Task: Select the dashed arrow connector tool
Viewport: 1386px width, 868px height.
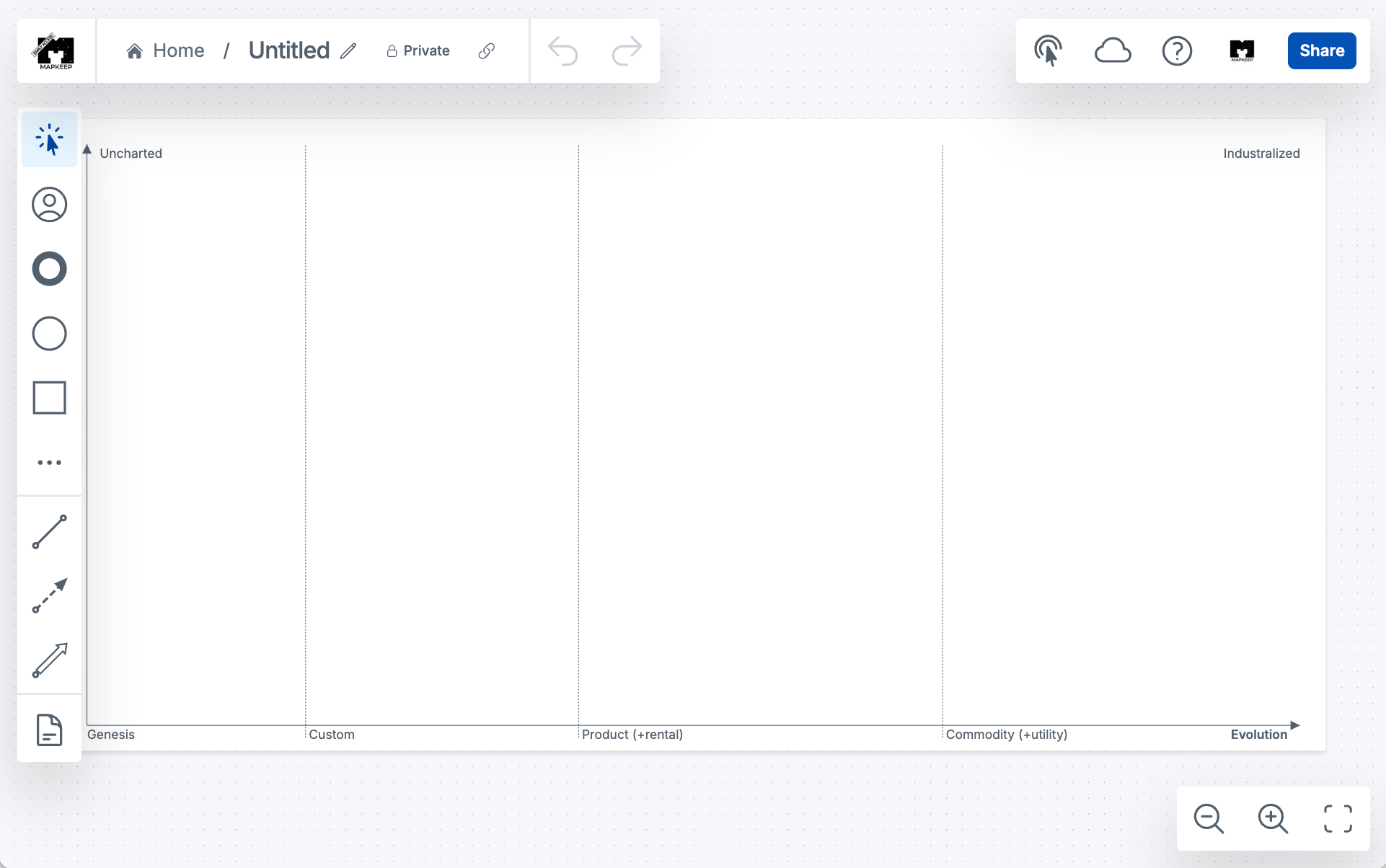Action: 49,595
